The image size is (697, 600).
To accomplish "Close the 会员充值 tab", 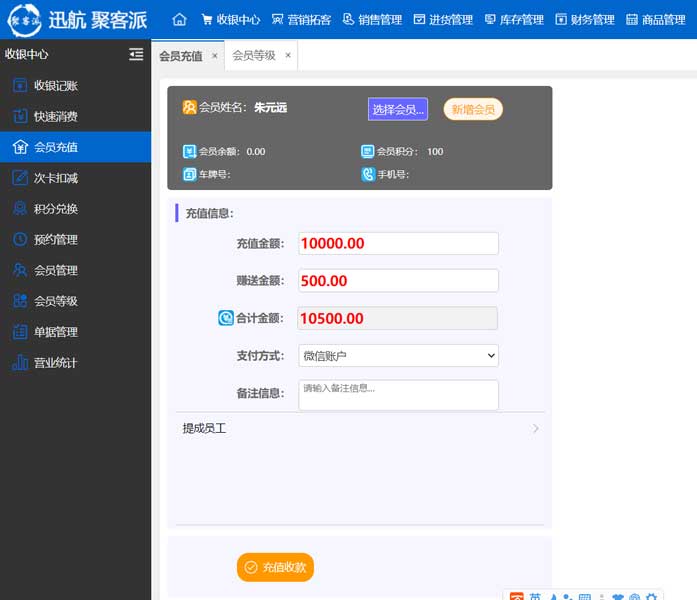I will [215, 56].
